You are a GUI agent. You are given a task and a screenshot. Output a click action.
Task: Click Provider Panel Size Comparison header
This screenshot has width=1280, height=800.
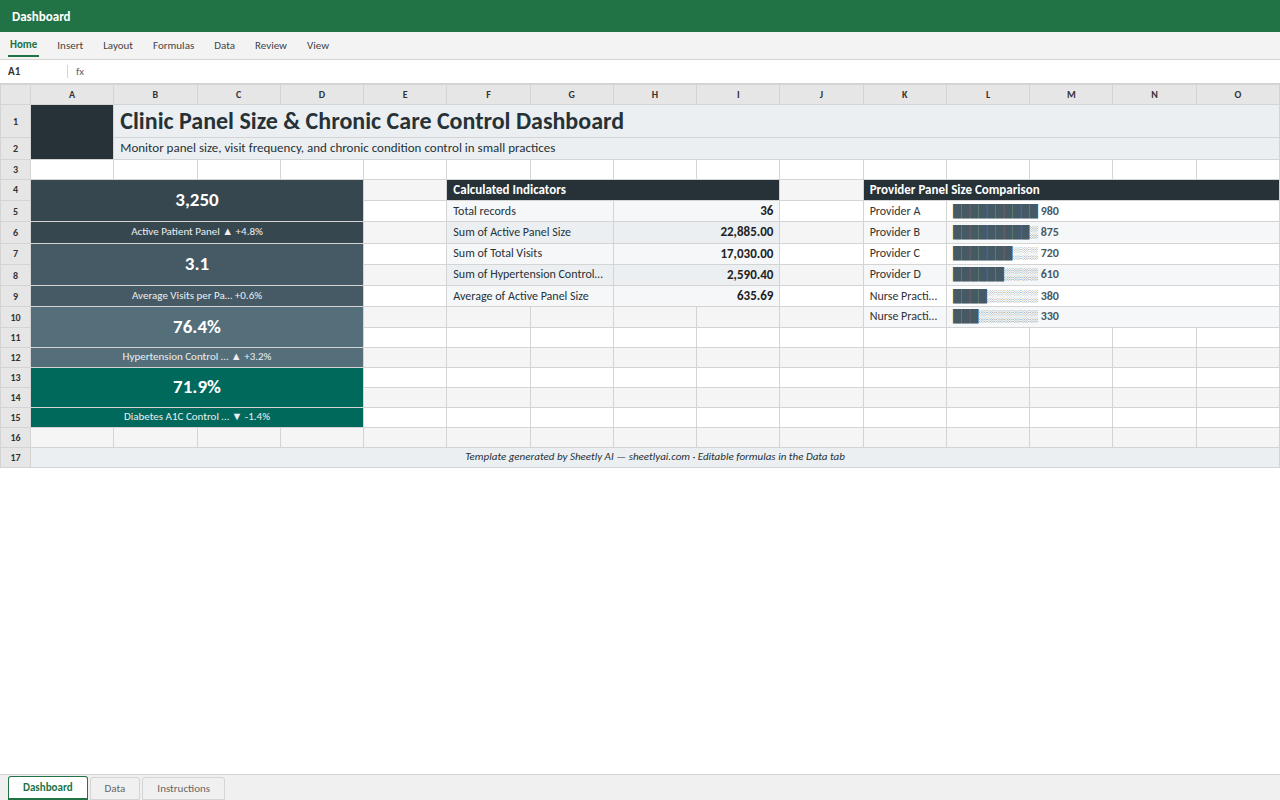[x=1072, y=190]
